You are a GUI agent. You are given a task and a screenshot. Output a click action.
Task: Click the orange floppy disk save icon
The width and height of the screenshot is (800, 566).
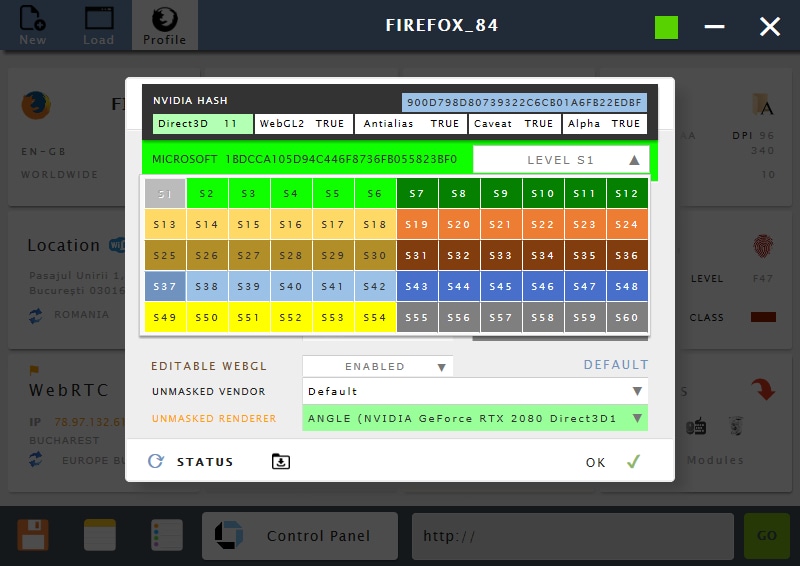click(33, 535)
